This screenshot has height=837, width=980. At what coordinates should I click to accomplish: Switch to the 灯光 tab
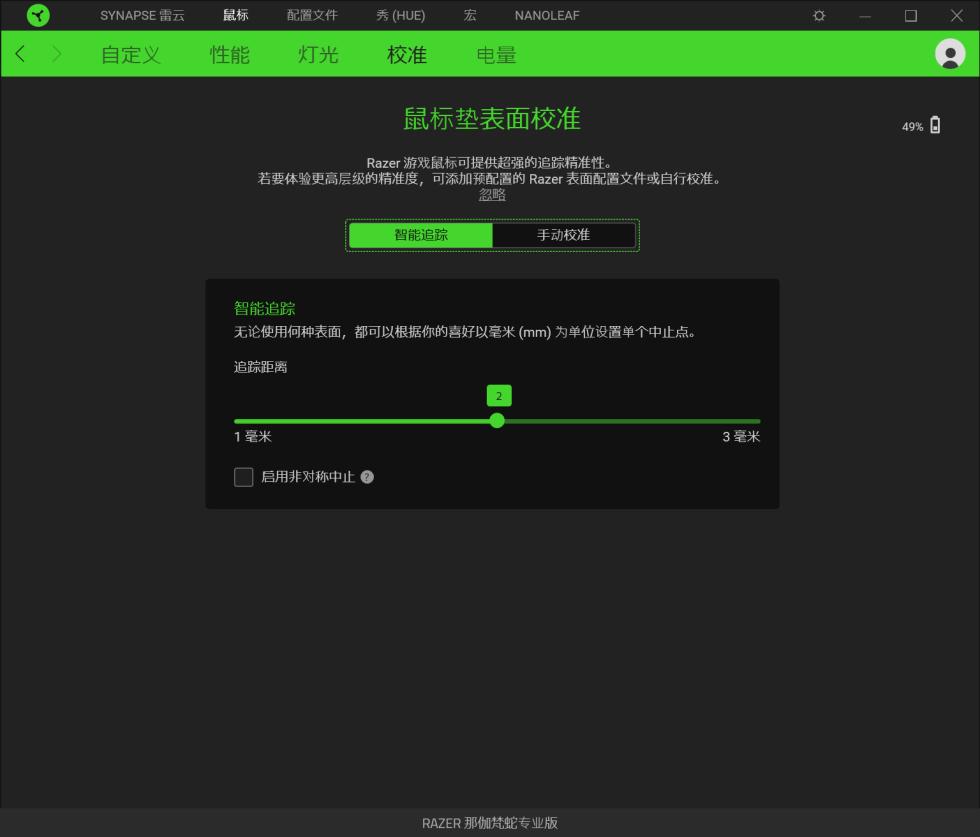pyautogui.click(x=318, y=55)
